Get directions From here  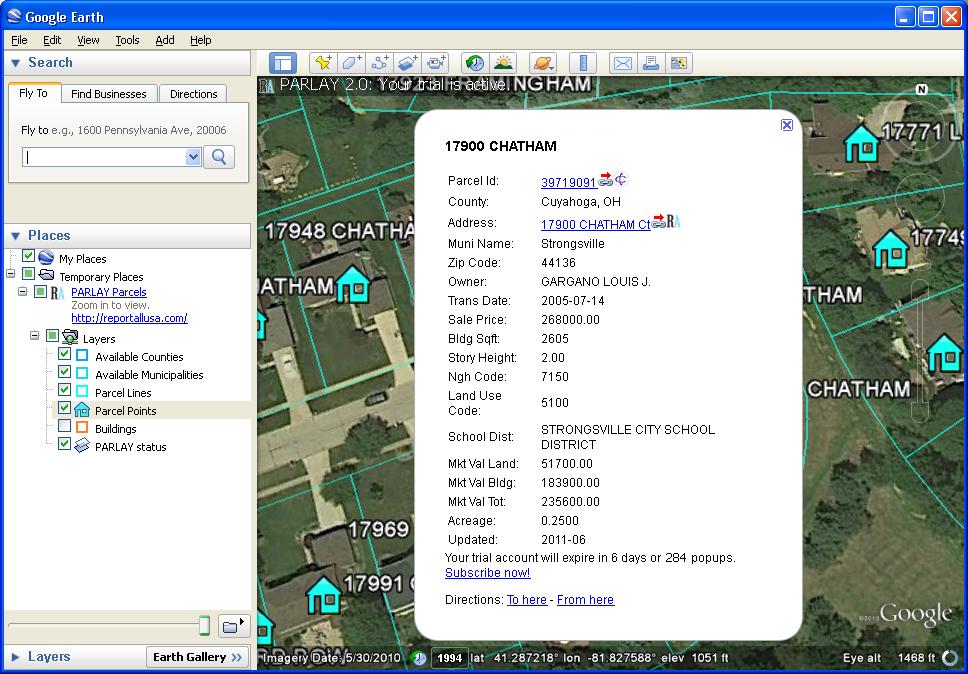pyautogui.click(x=585, y=600)
